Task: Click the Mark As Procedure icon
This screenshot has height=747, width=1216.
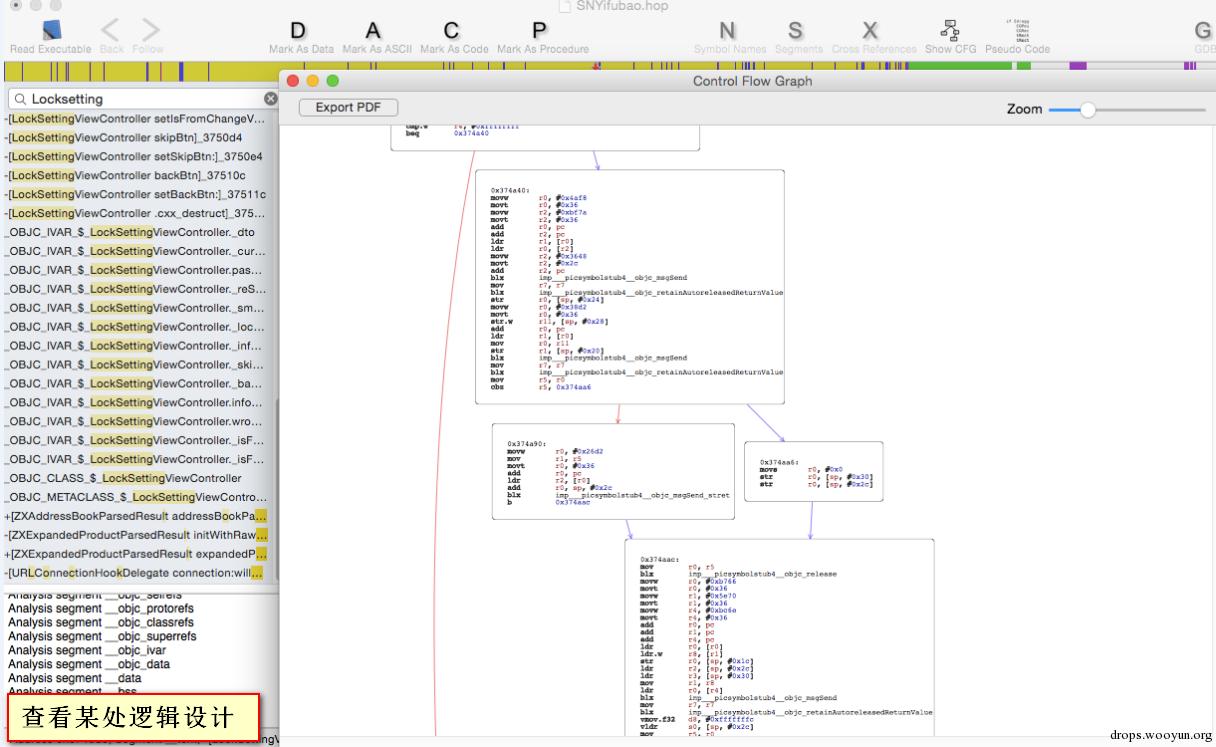Action: [x=541, y=31]
